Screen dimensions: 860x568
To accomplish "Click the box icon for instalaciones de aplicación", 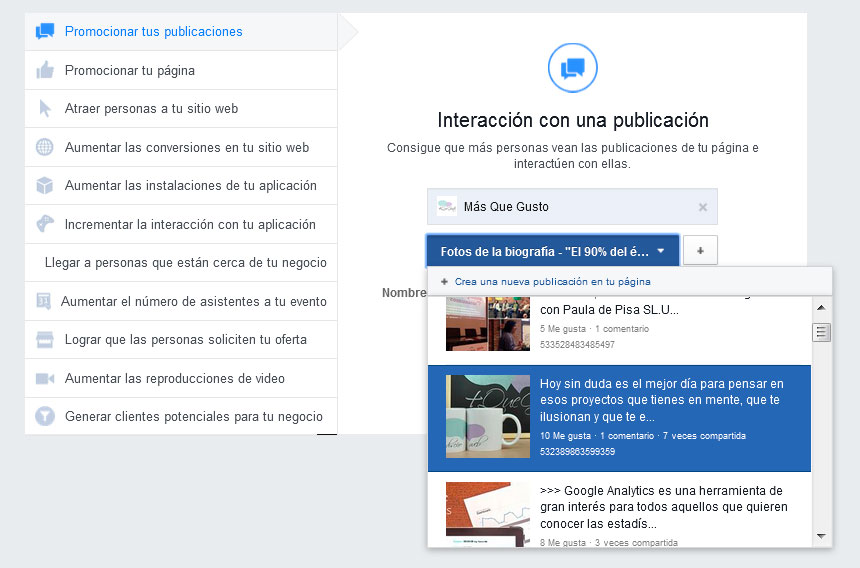I will tap(44, 186).
